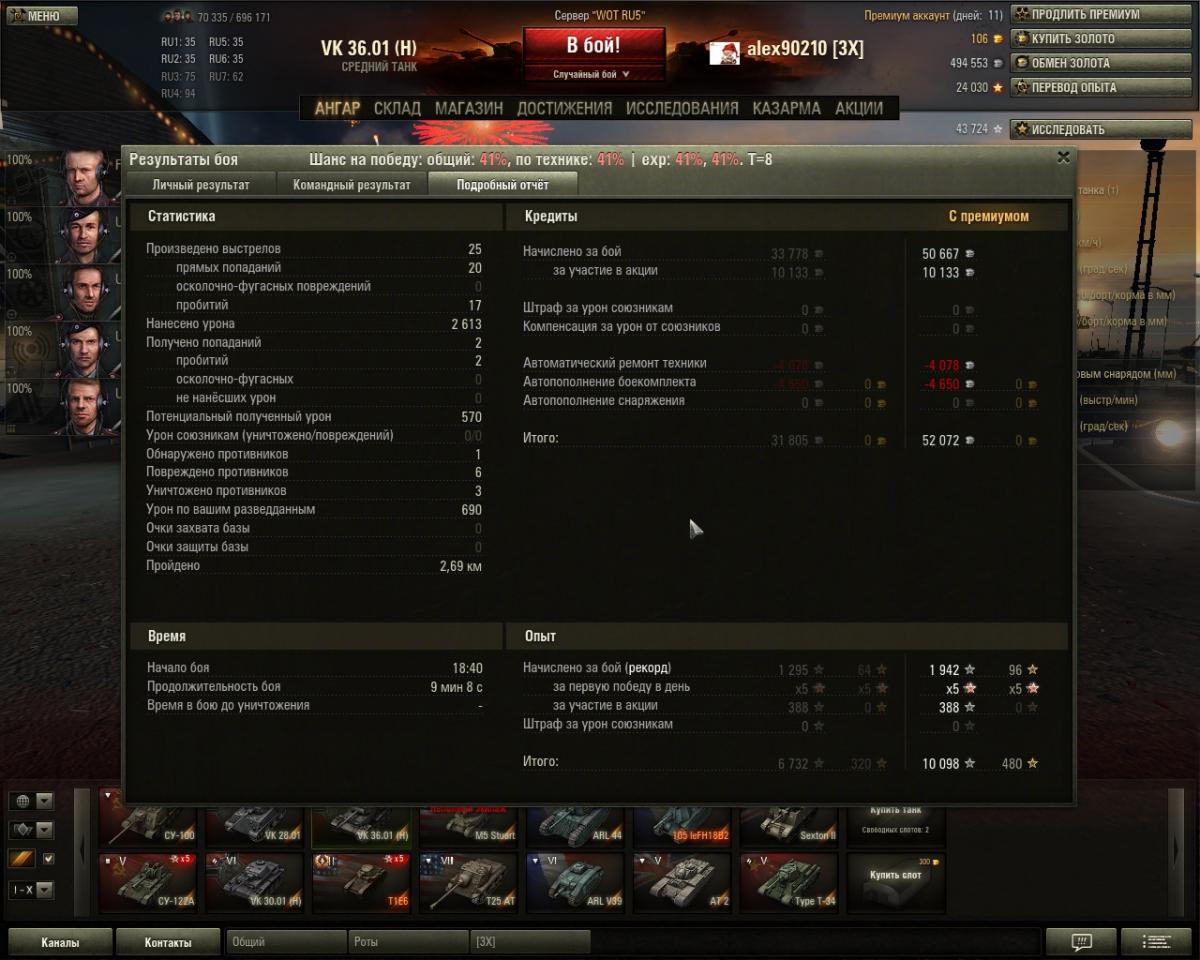Open [3X] clan chat tab

pyautogui.click(x=530, y=942)
